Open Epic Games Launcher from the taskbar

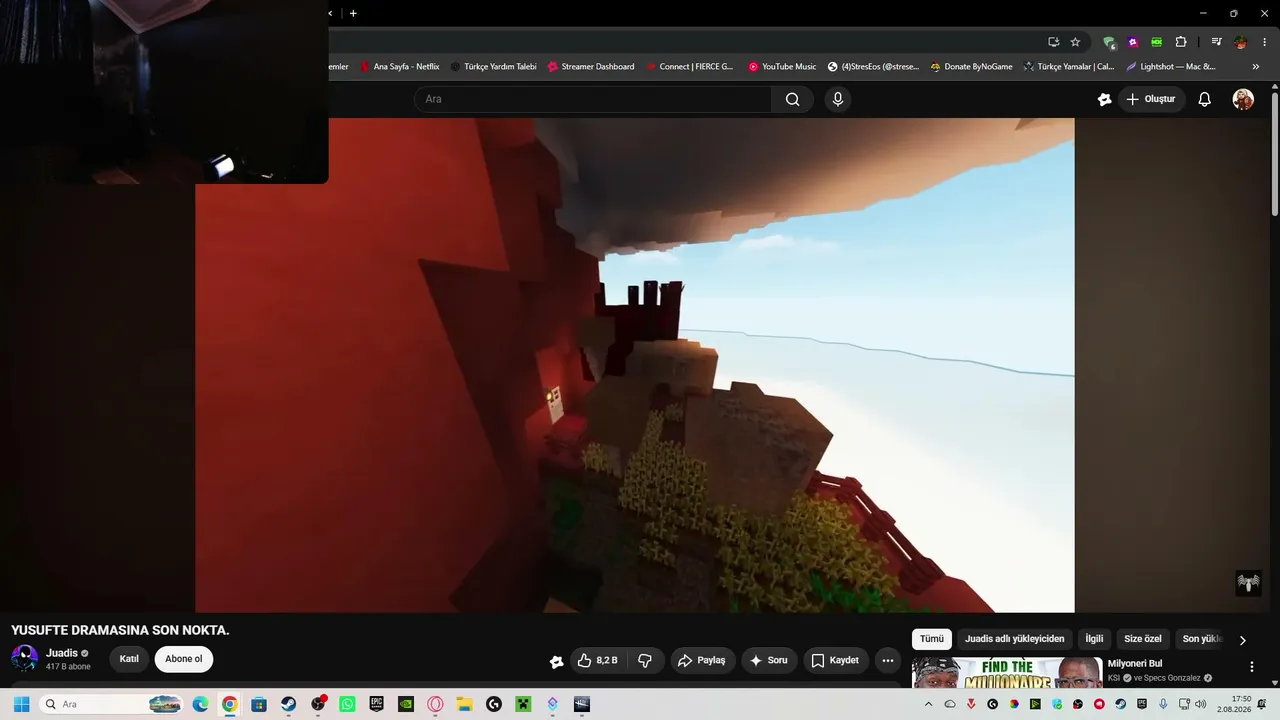tap(376, 704)
